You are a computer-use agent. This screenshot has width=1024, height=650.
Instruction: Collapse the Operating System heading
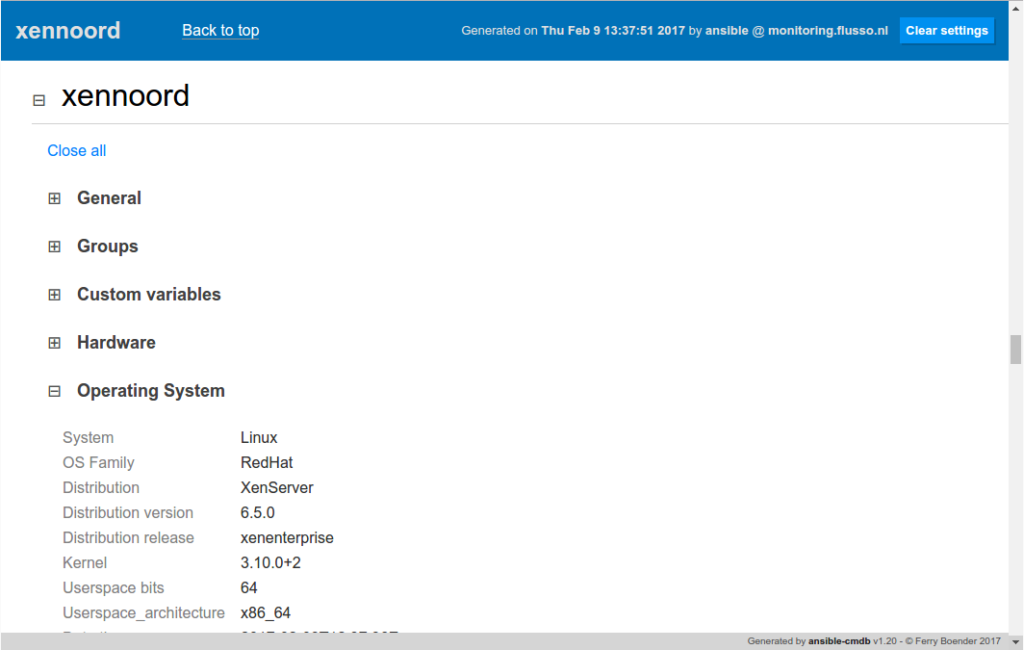(x=151, y=391)
